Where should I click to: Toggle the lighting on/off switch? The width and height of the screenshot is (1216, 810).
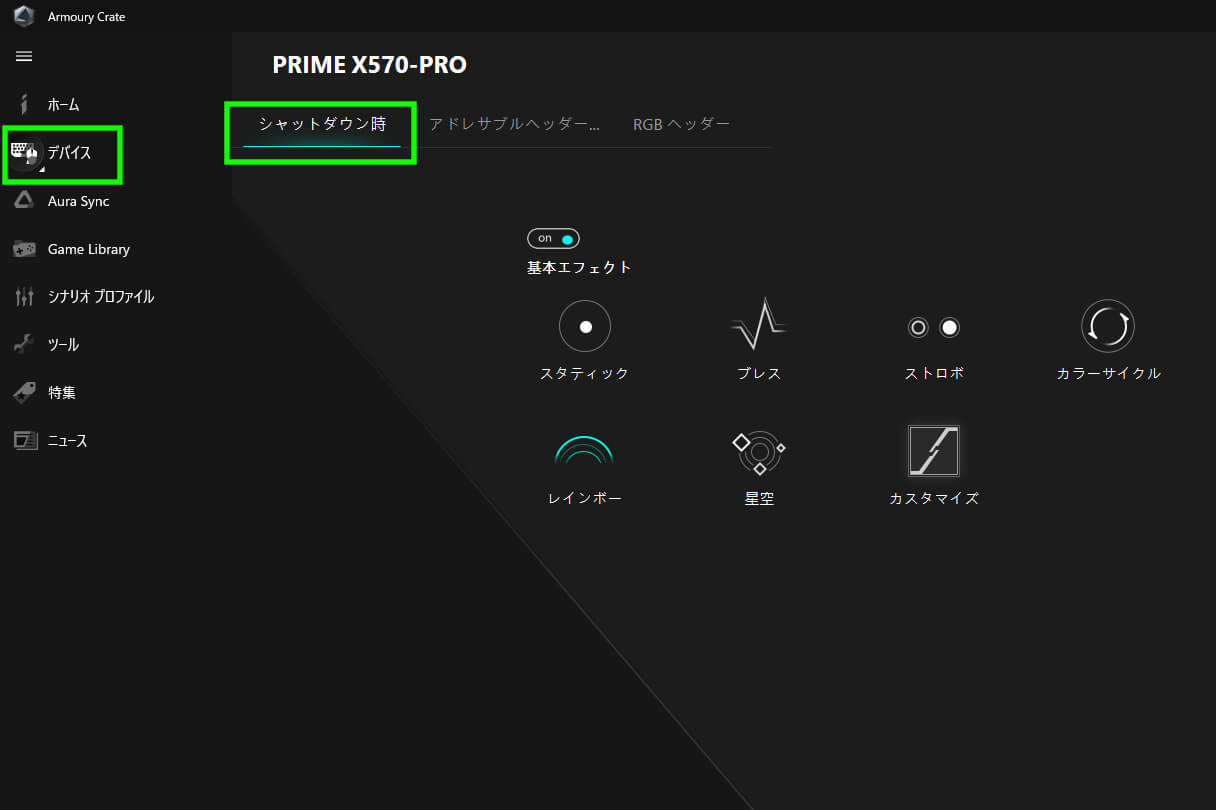point(553,238)
